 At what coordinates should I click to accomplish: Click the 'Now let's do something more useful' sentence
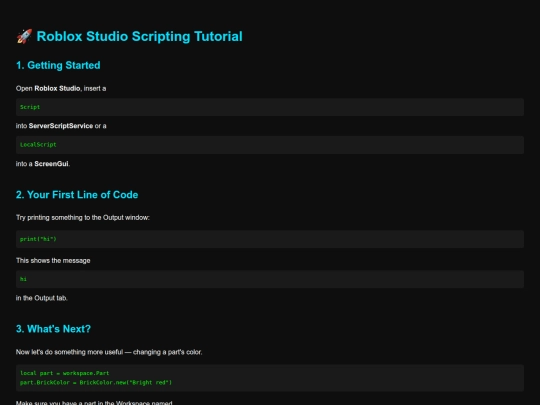(109, 352)
